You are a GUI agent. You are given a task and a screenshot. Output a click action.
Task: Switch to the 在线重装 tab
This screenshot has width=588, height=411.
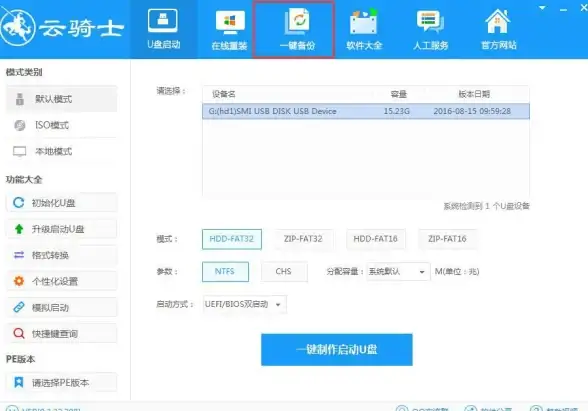pos(229,30)
